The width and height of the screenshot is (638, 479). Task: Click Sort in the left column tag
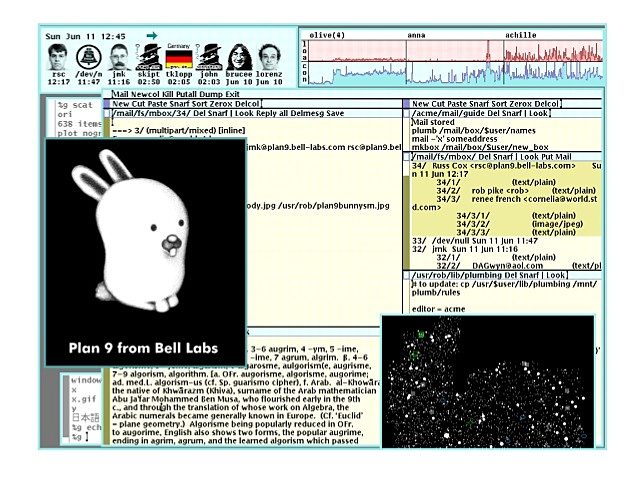(x=203, y=104)
